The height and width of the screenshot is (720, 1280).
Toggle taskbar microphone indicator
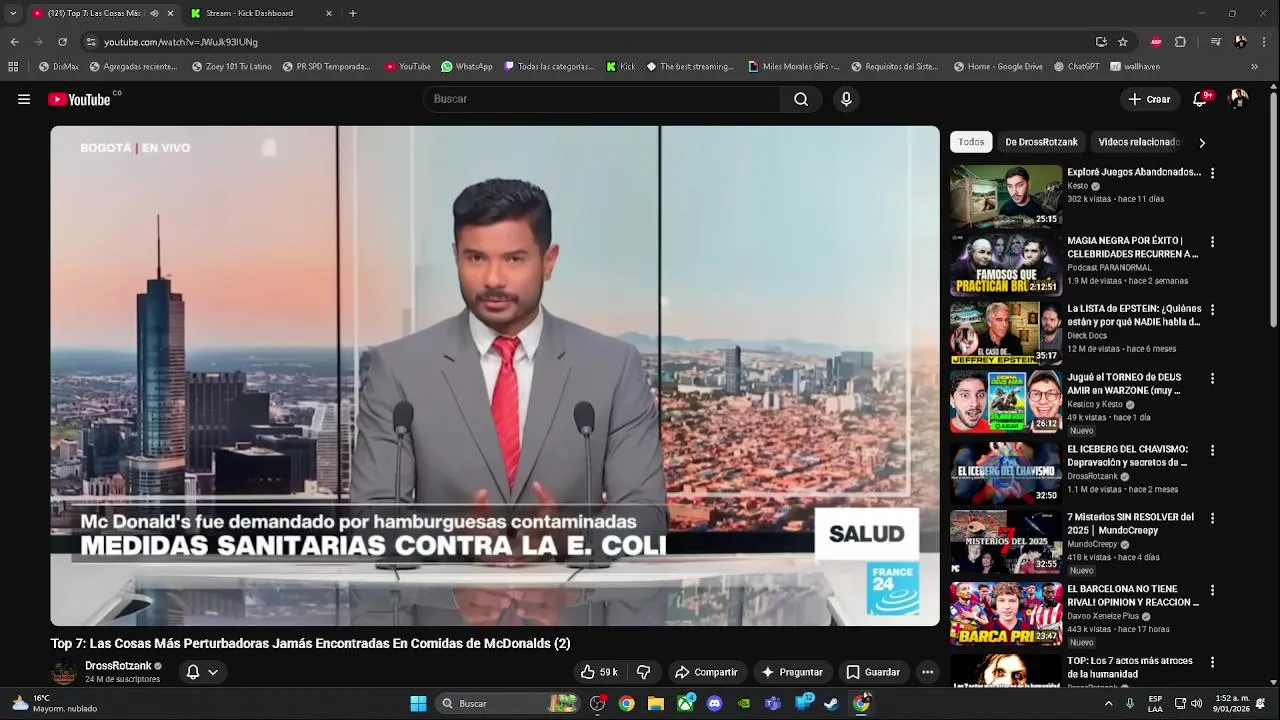[x=1130, y=703]
